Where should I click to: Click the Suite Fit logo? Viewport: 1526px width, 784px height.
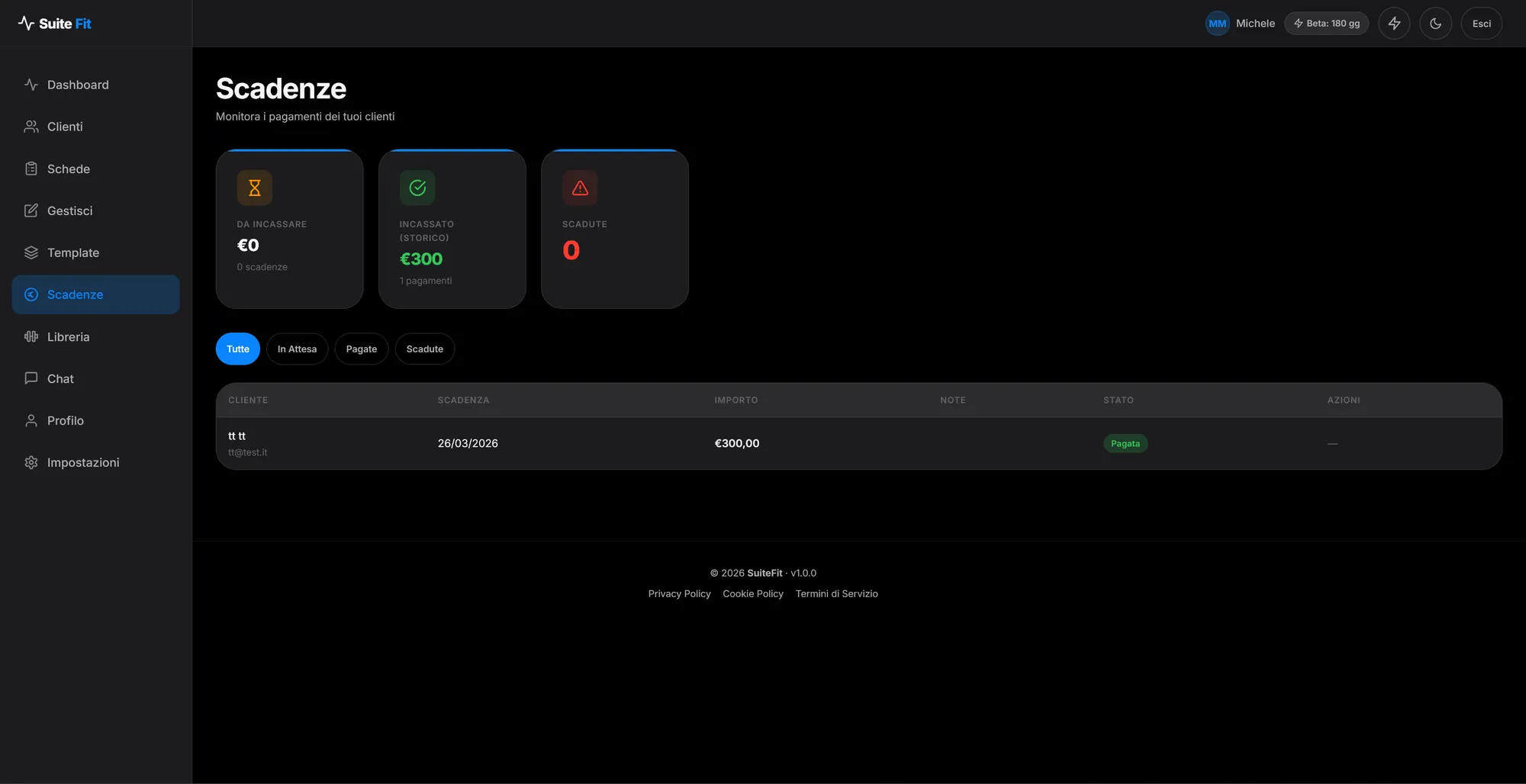pos(54,24)
